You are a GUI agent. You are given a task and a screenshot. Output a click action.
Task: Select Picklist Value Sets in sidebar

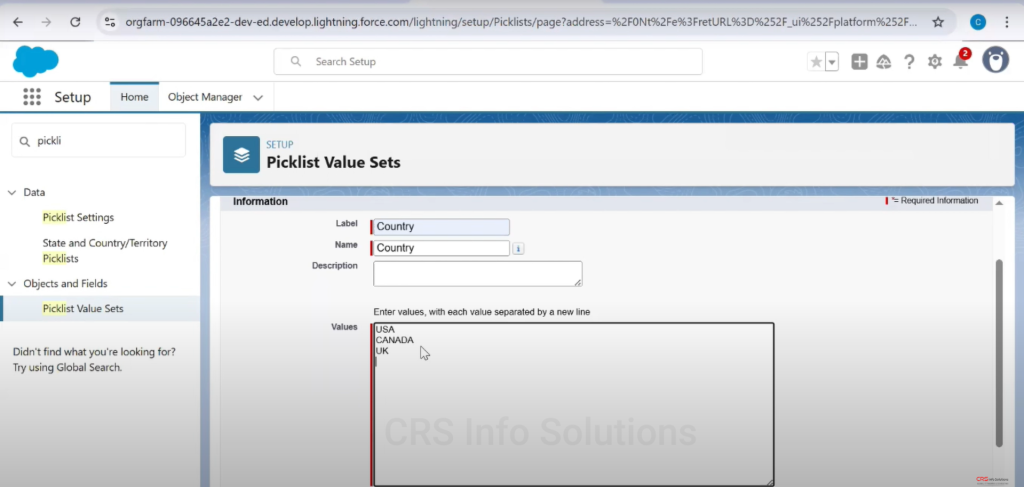[83, 309]
